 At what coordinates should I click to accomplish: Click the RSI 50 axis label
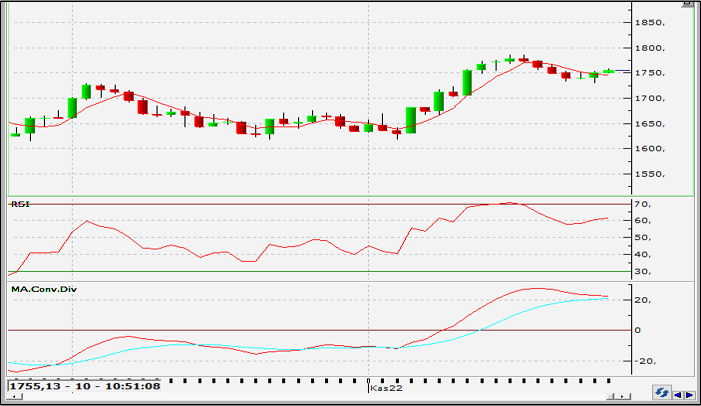click(x=643, y=237)
